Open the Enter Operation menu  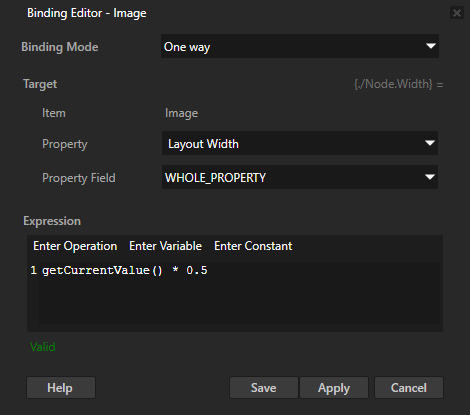click(75, 246)
